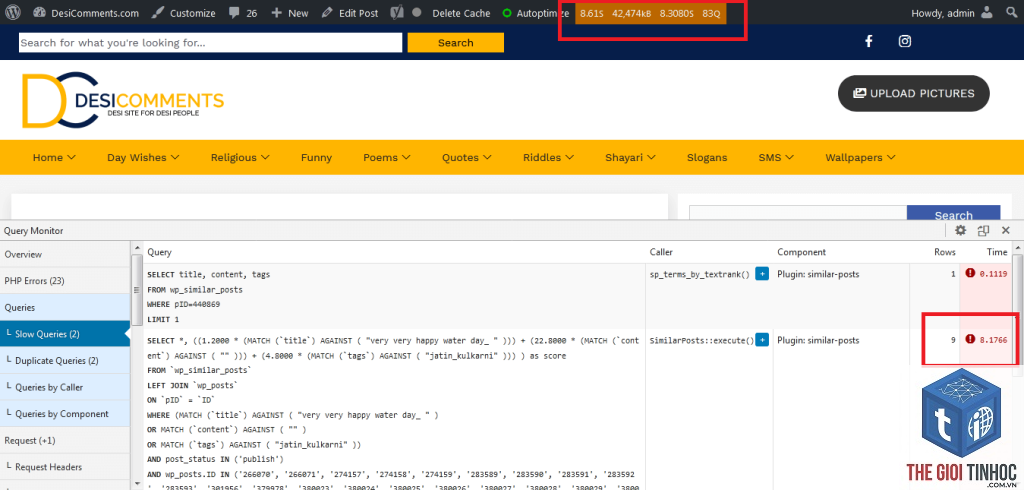
Task: Expand the Poems menu
Action: coord(387,157)
